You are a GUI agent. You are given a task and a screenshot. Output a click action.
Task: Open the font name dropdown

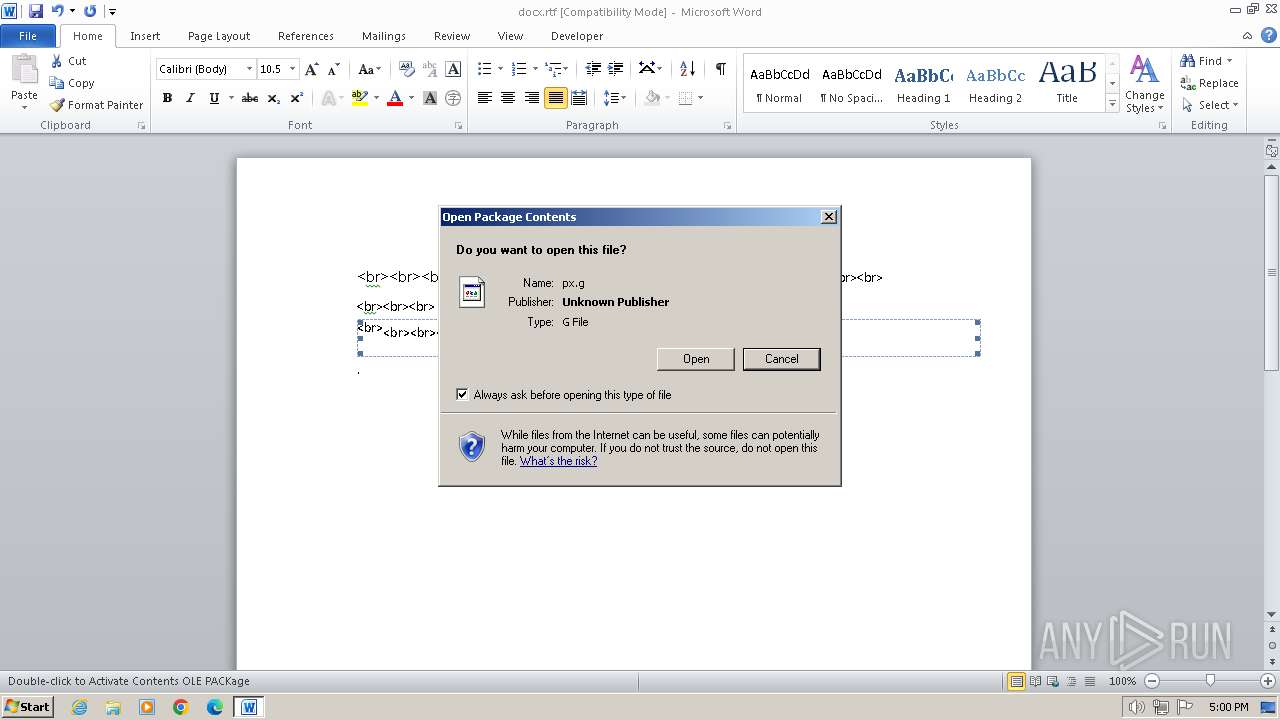[249, 69]
